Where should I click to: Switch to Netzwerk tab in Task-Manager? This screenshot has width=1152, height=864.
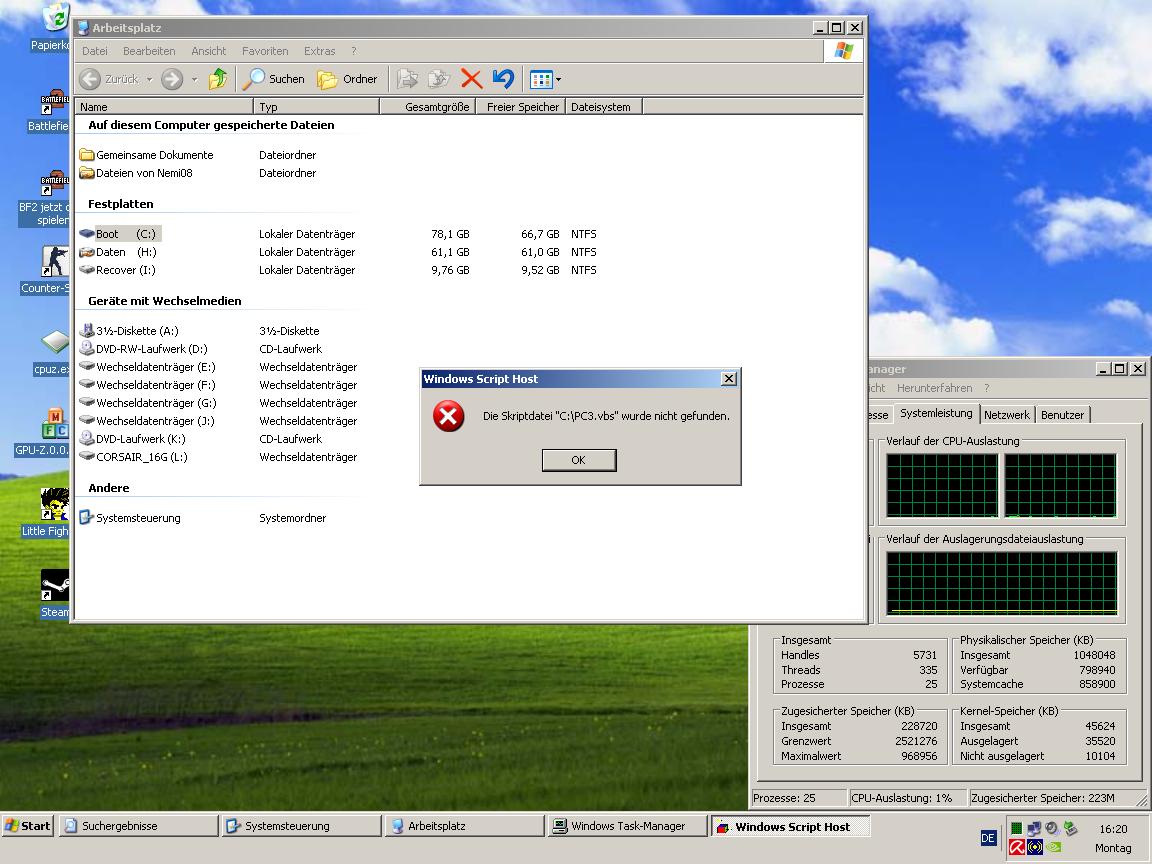pos(1007,414)
